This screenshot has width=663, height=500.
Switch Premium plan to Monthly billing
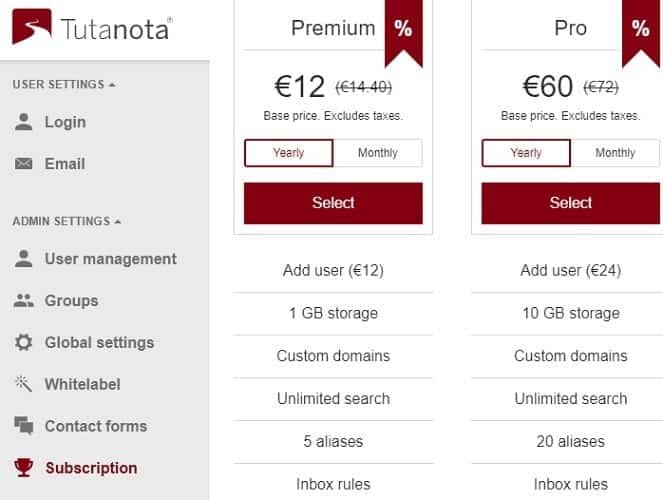378,153
